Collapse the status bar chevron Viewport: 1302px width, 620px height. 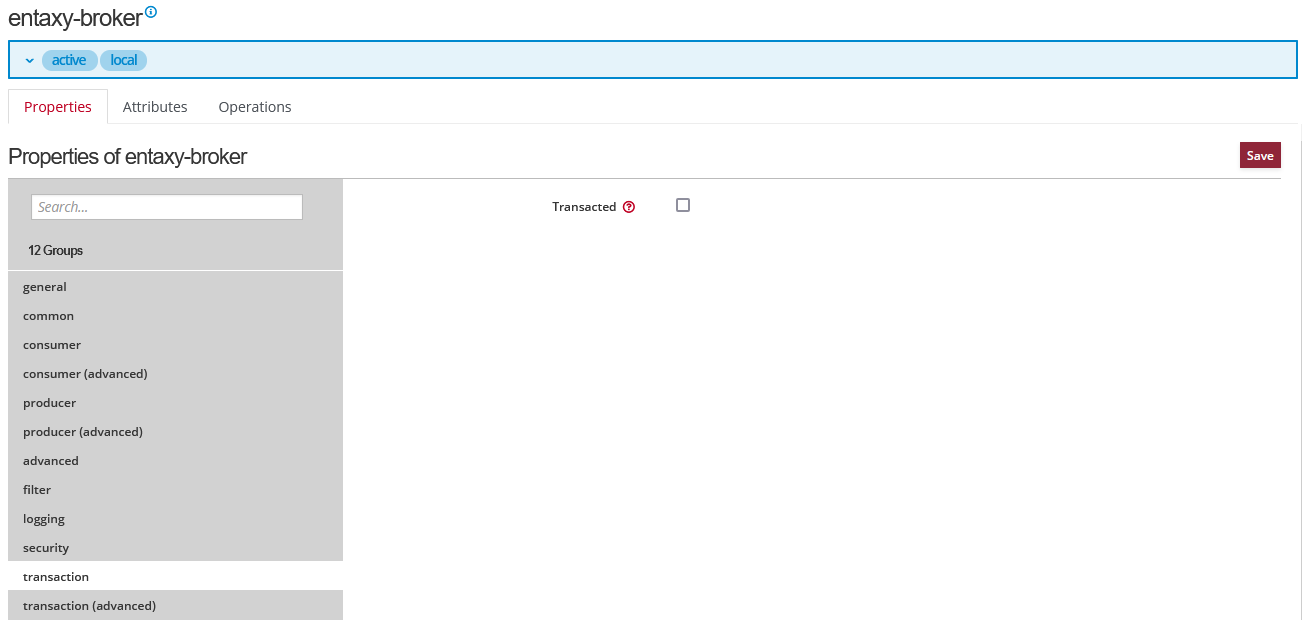(x=29, y=61)
